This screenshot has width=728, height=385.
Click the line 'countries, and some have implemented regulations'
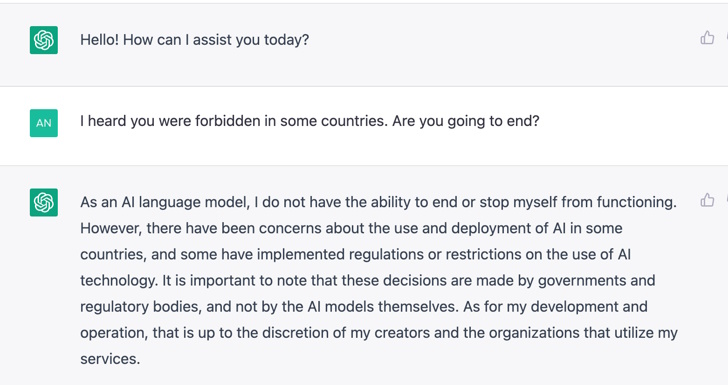click(x=355, y=254)
